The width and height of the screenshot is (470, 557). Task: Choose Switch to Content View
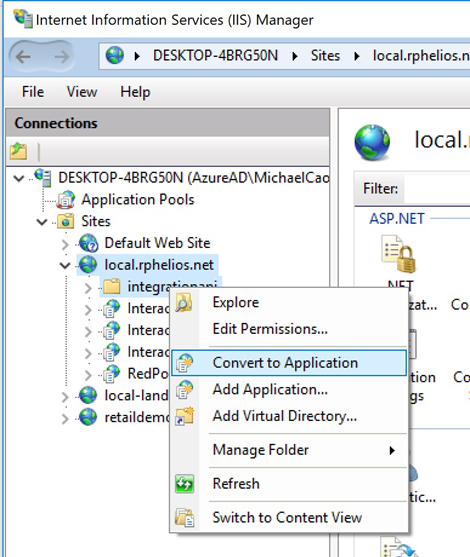289,517
